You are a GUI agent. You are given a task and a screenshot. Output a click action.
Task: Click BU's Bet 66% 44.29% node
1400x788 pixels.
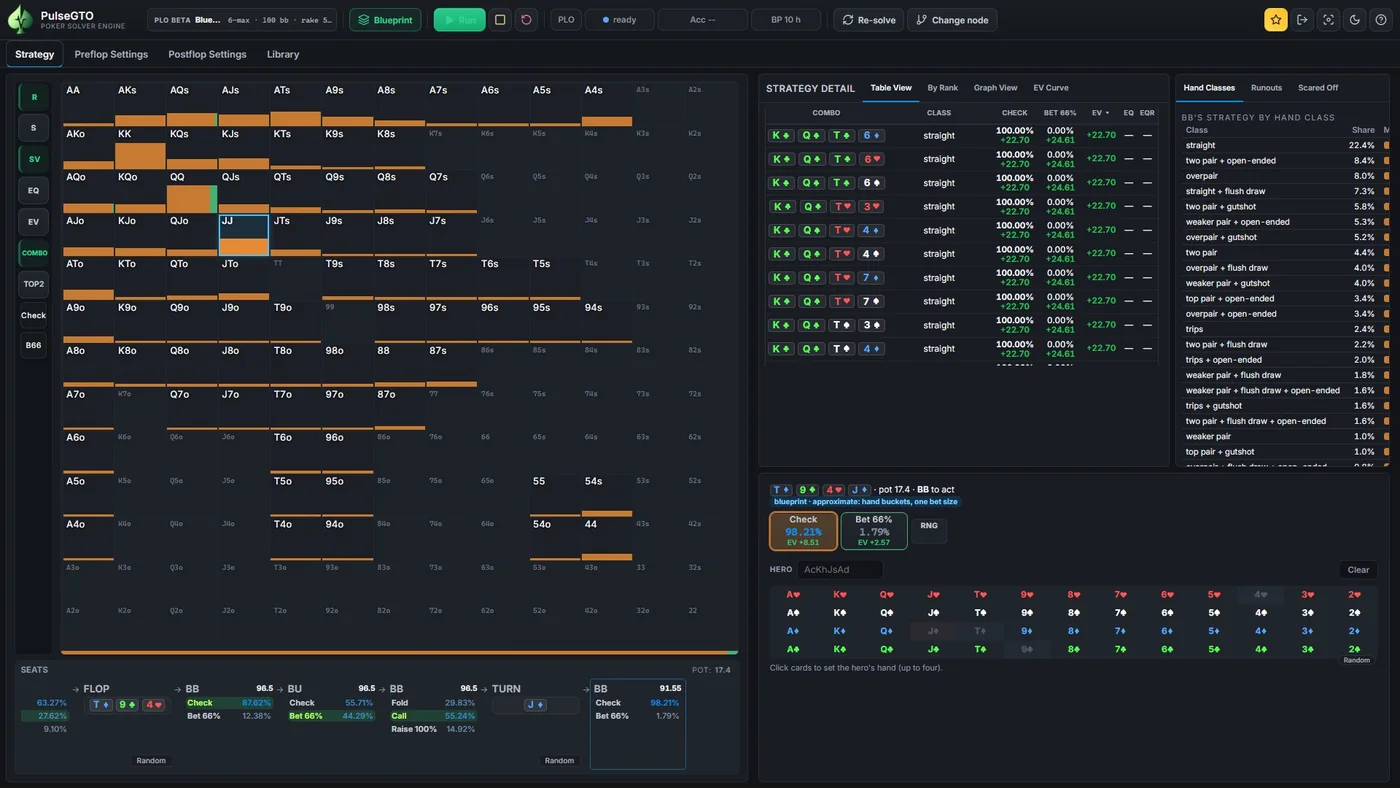click(x=330, y=716)
